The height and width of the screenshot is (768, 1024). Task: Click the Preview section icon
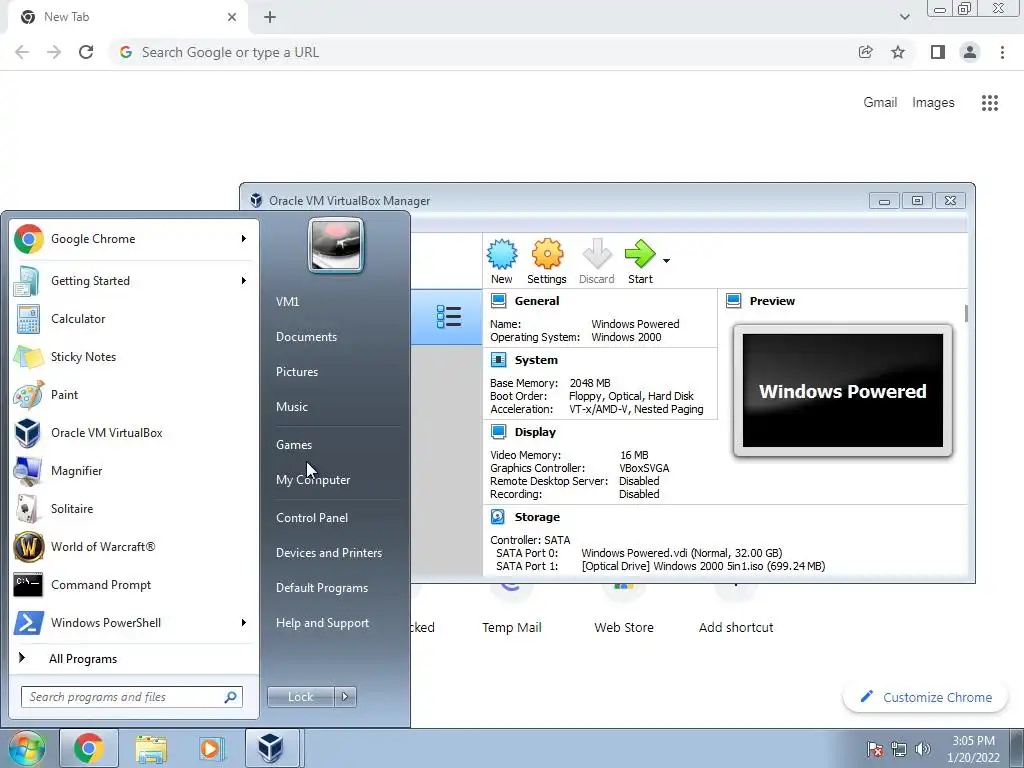(x=733, y=301)
